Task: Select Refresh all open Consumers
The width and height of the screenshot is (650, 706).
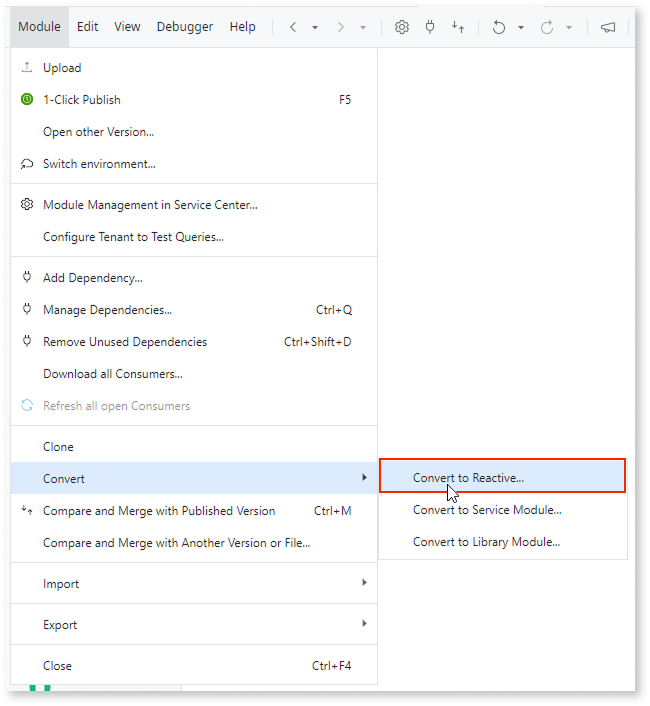Action: pos(194,406)
